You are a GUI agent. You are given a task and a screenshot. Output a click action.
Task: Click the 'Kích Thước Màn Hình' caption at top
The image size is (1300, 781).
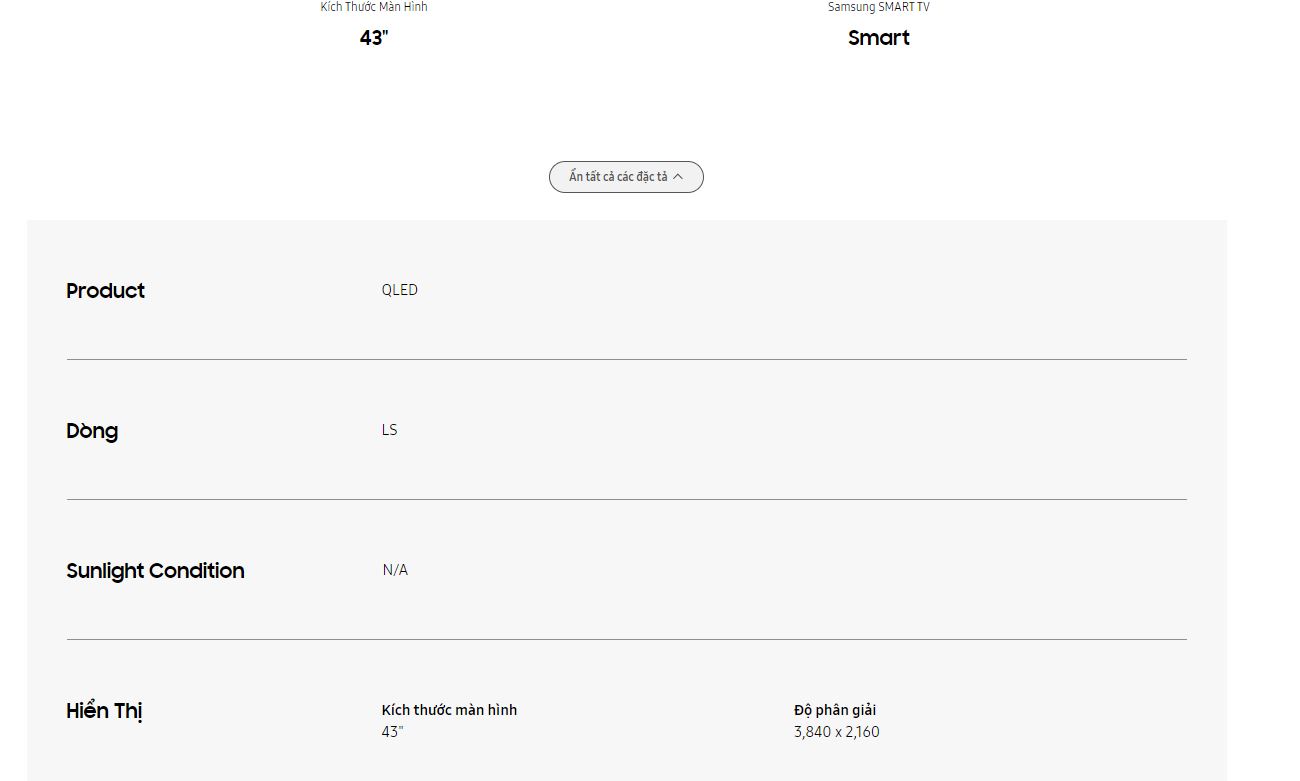pyautogui.click(x=374, y=7)
